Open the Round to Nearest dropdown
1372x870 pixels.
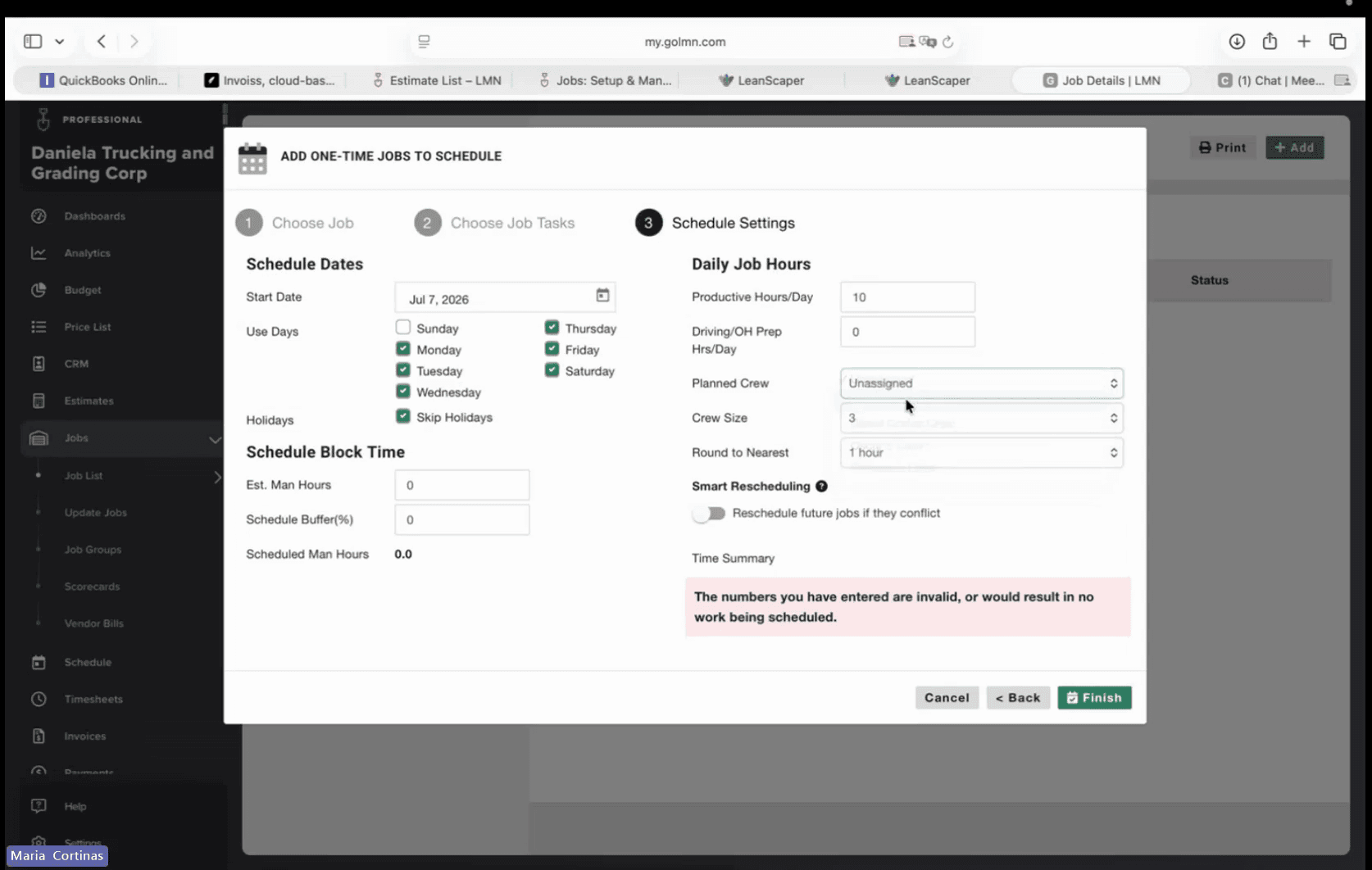(981, 452)
